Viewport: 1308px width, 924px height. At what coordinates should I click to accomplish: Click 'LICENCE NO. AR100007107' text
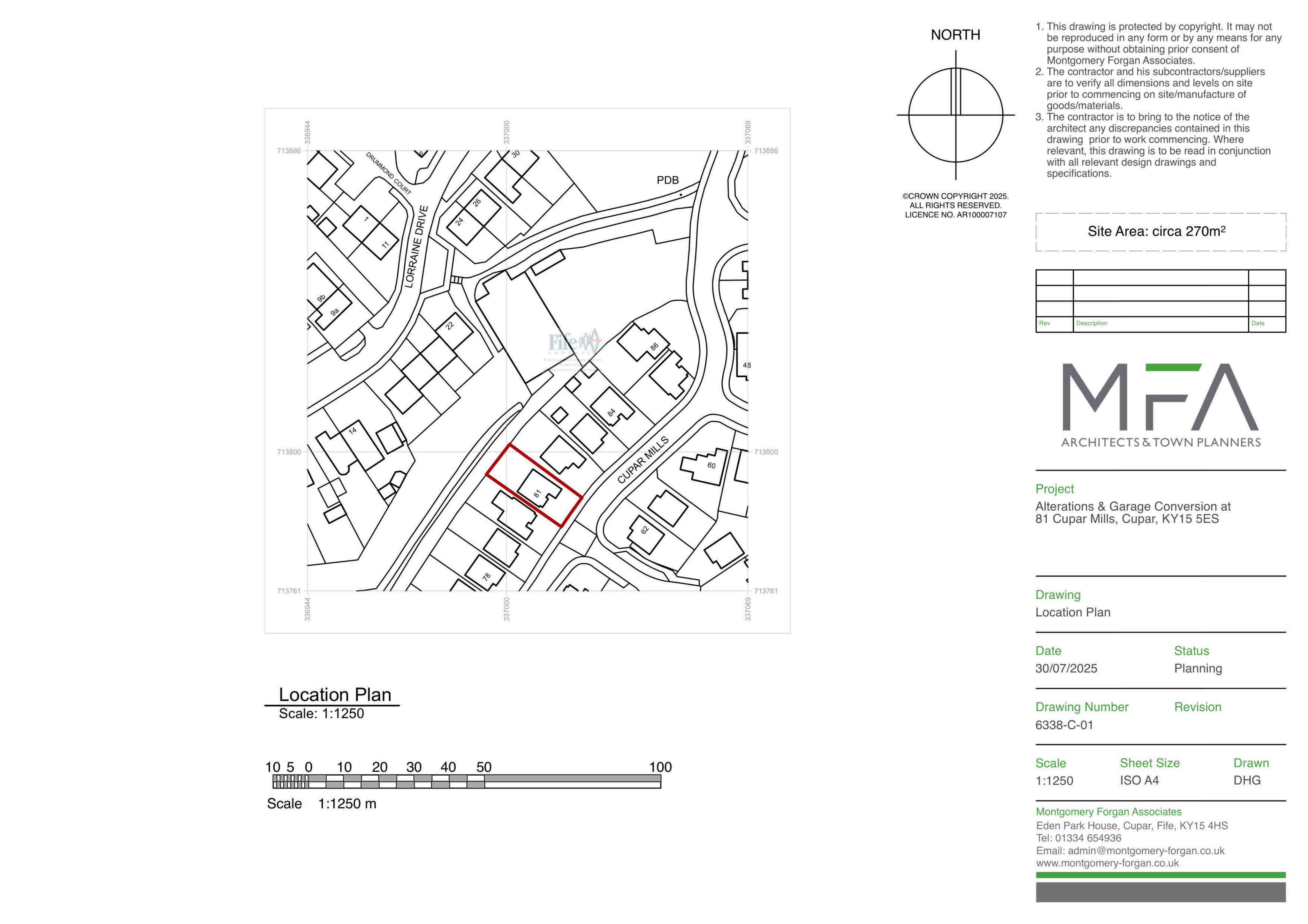955,214
